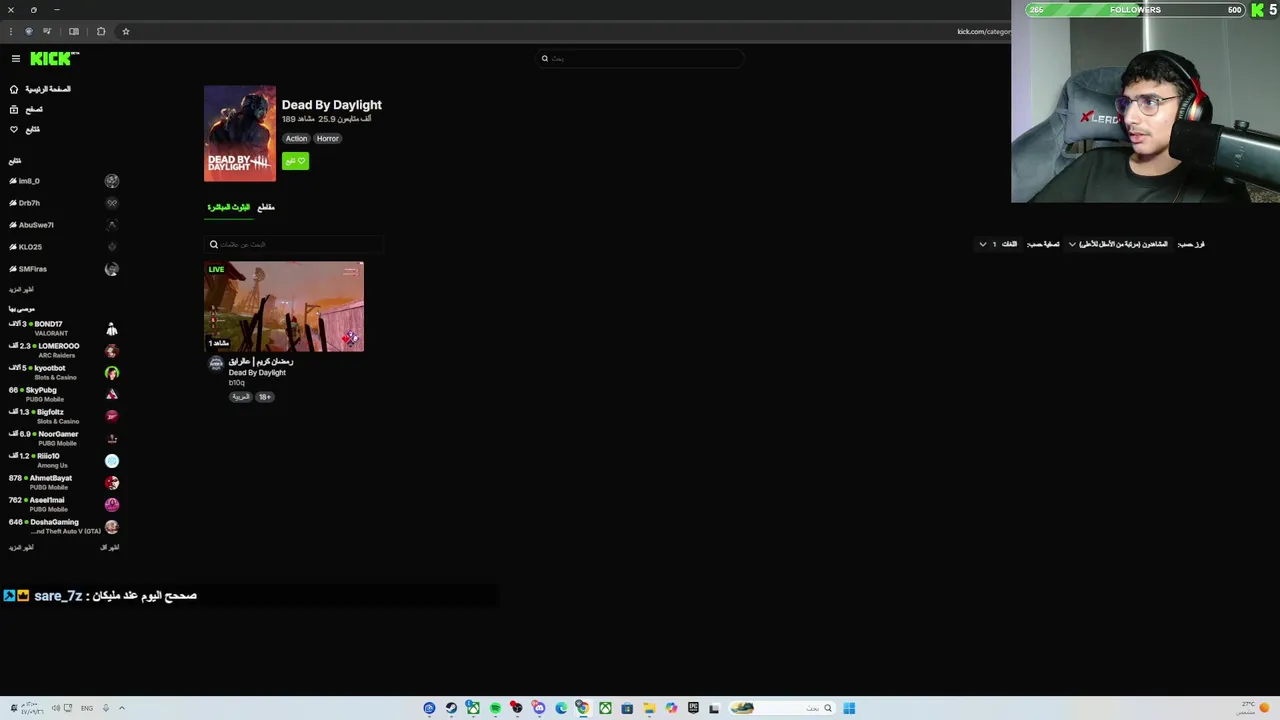Open streamer name b10q link
The image size is (1280, 720).
coord(236,383)
